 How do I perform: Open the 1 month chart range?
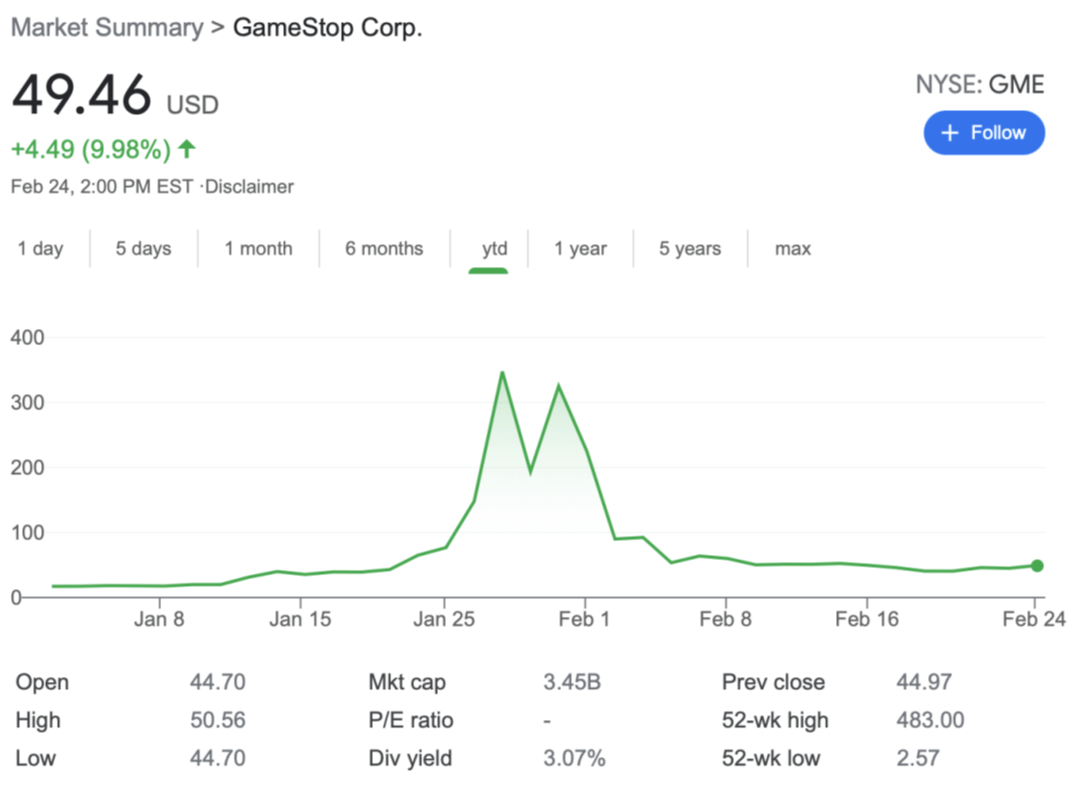[258, 248]
